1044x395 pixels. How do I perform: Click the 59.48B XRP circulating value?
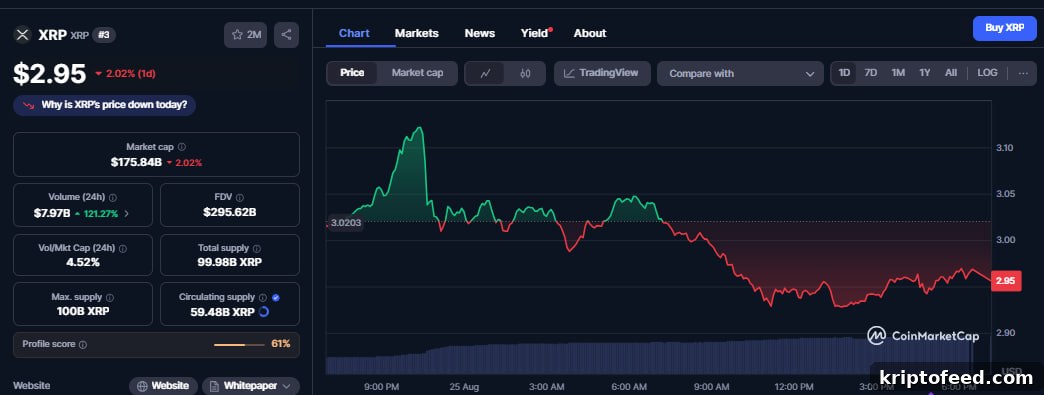pos(222,311)
